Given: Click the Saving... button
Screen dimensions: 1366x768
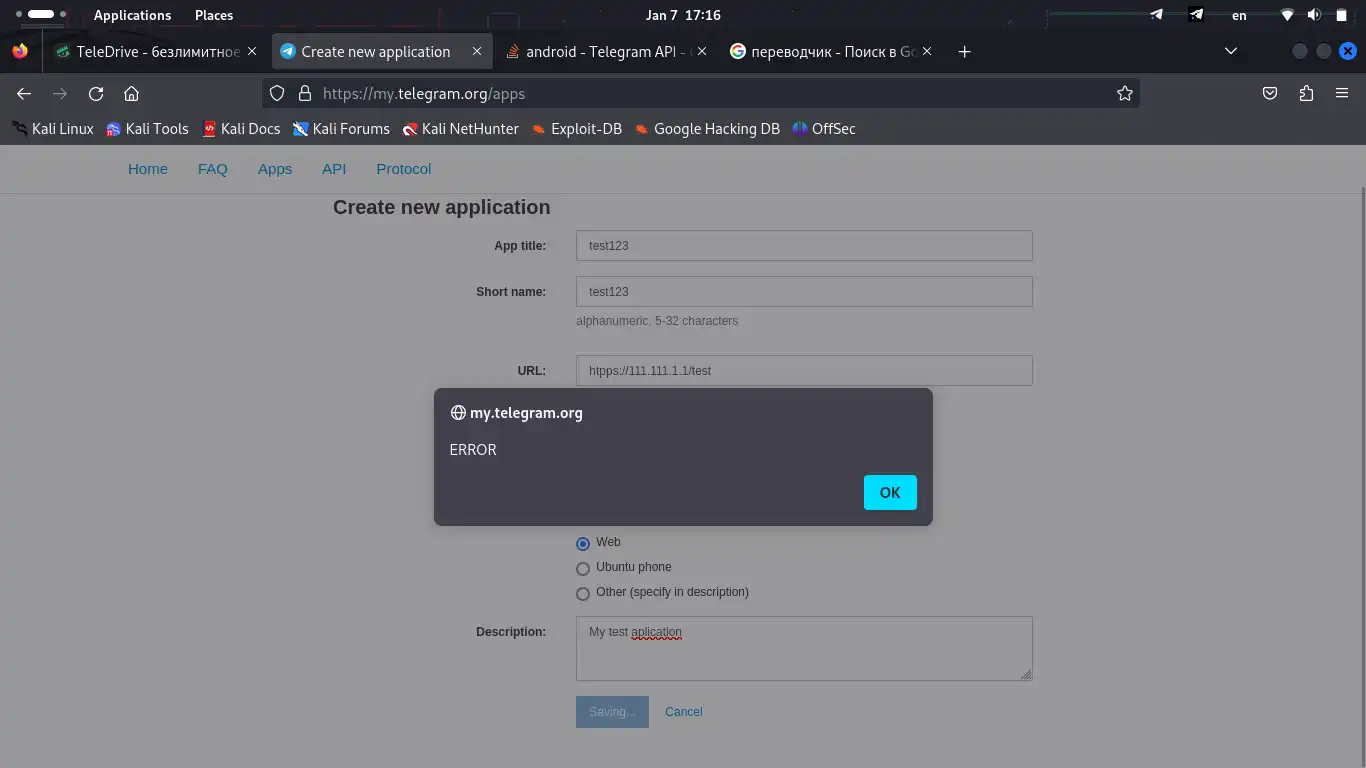Looking at the screenshot, I should (612, 712).
